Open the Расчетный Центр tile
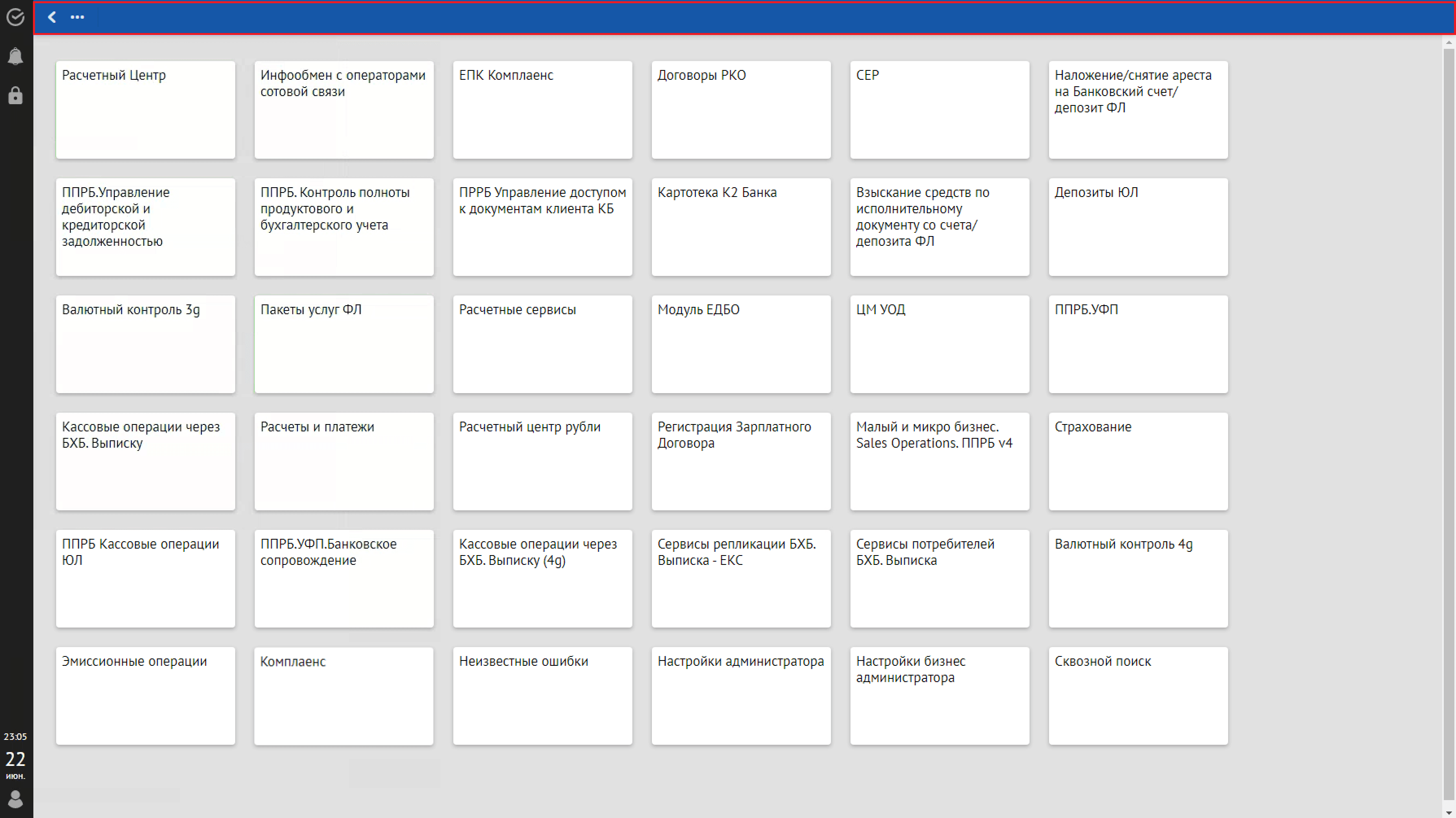This screenshot has height=818, width=1456. pyautogui.click(x=145, y=109)
